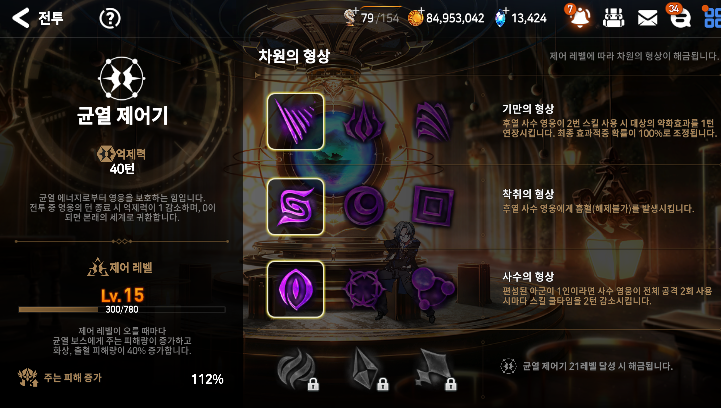Tap the locked crystal form icon
This screenshot has height=408, width=721.
point(368,369)
